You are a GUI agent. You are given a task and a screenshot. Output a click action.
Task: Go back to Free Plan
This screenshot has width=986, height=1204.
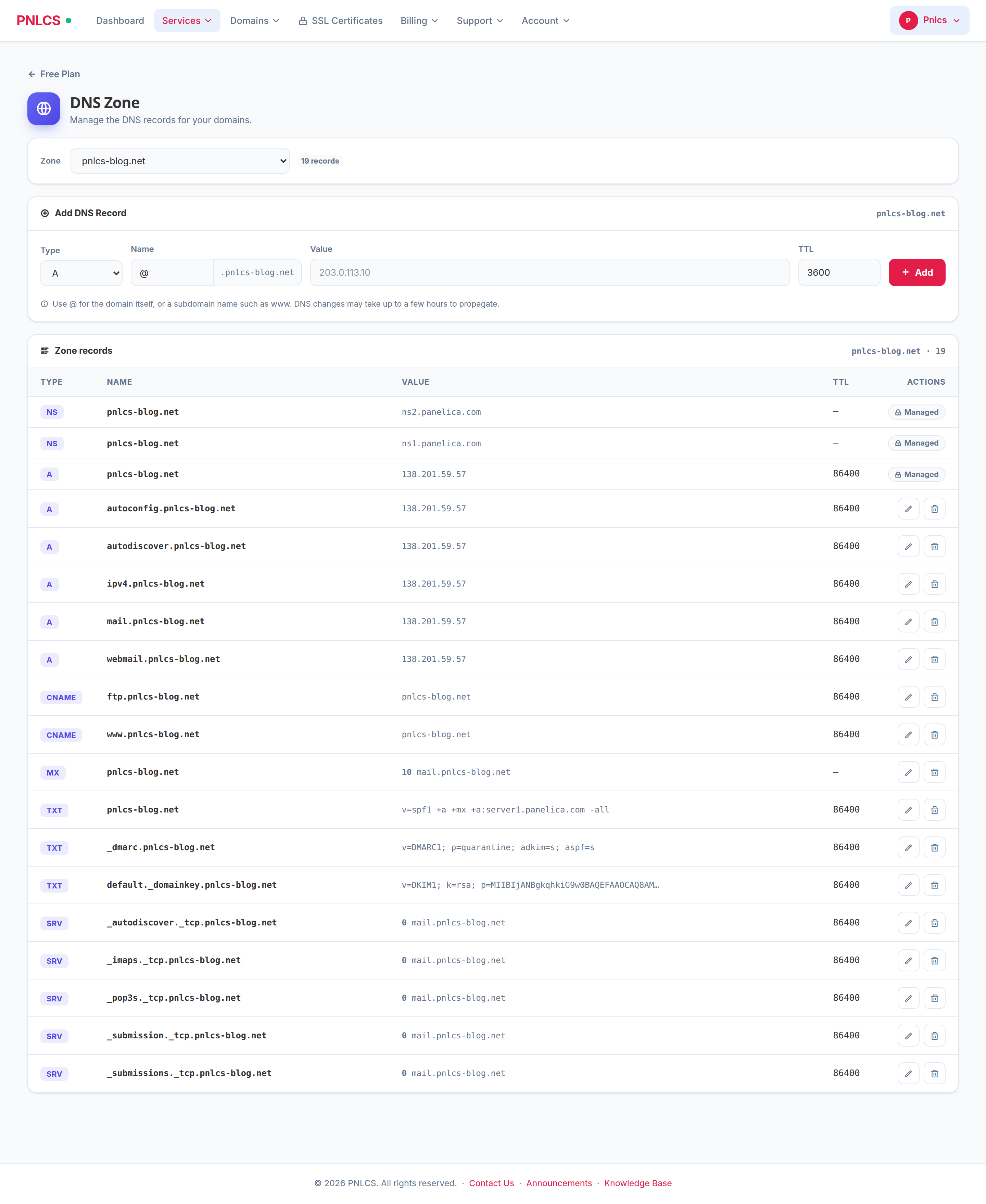[x=54, y=74]
